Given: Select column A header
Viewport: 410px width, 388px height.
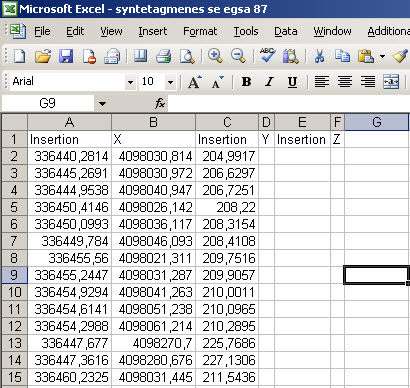Looking at the screenshot, I should (69, 122).
